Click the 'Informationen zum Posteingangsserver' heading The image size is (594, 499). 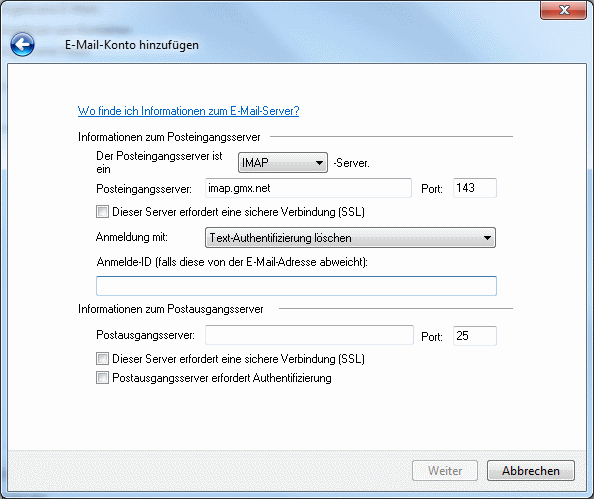(x=169, y=137)
